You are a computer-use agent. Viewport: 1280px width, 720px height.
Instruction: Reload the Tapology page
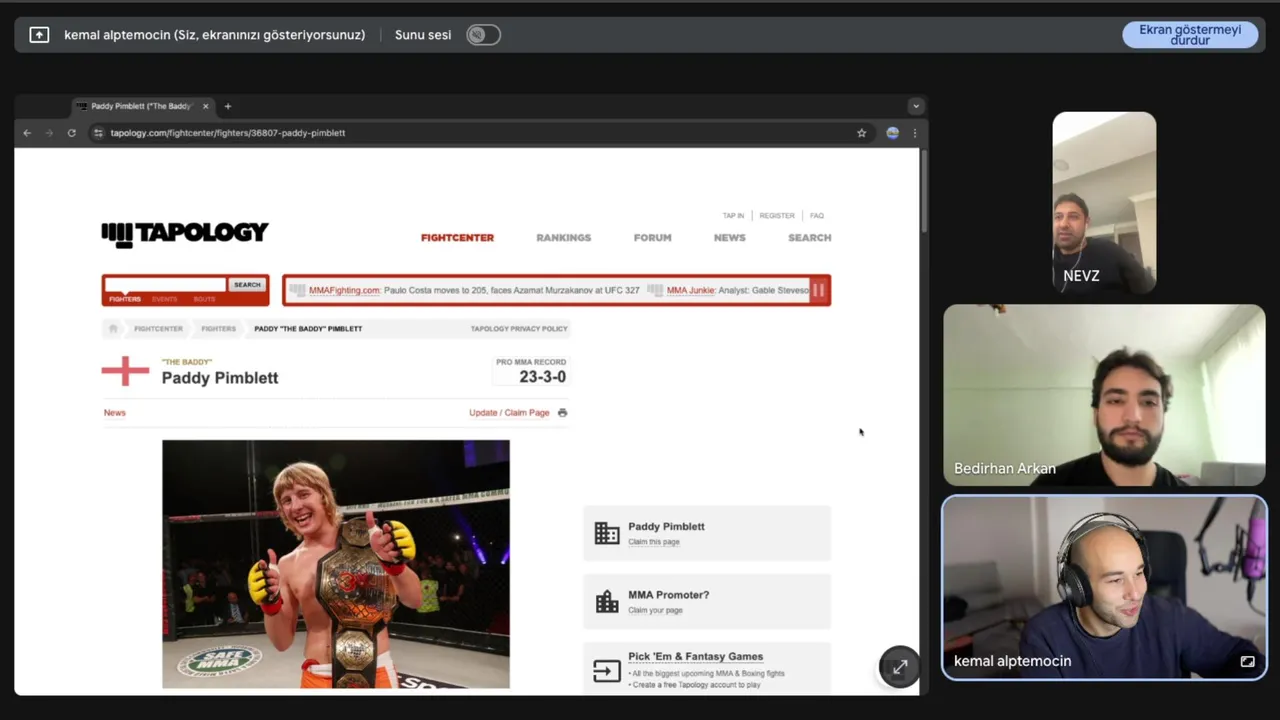point(71,133)
